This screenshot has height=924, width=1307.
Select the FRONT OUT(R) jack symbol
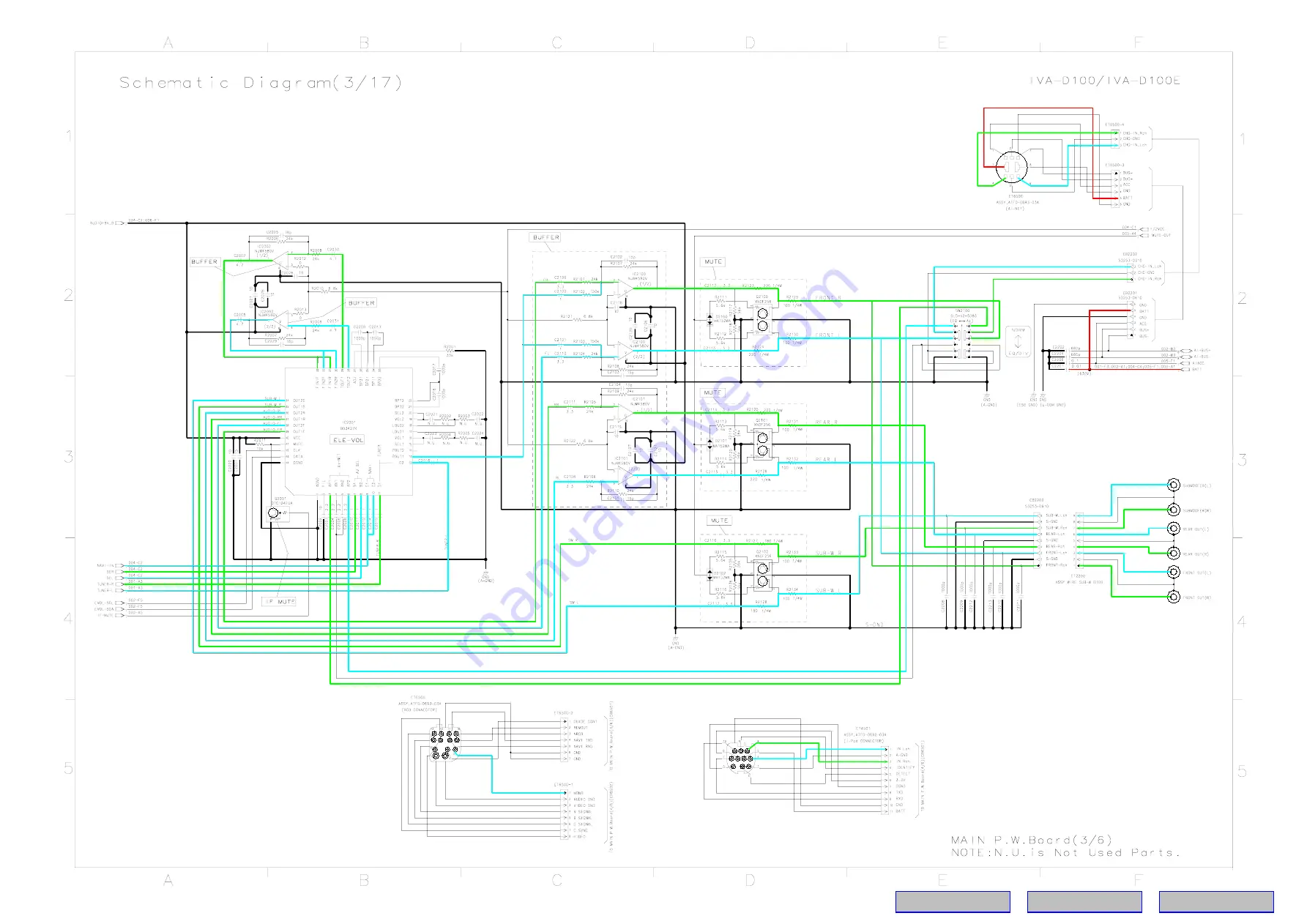1173,597
